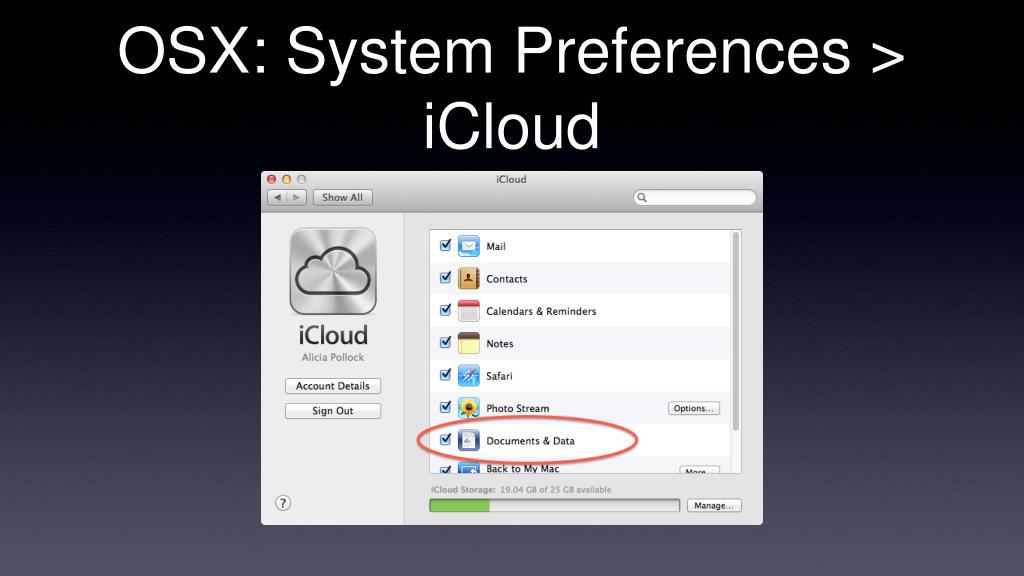Click the iCloud storage usage bar
This screenshot has width=1024, height=576.
[x=554, y=505]
